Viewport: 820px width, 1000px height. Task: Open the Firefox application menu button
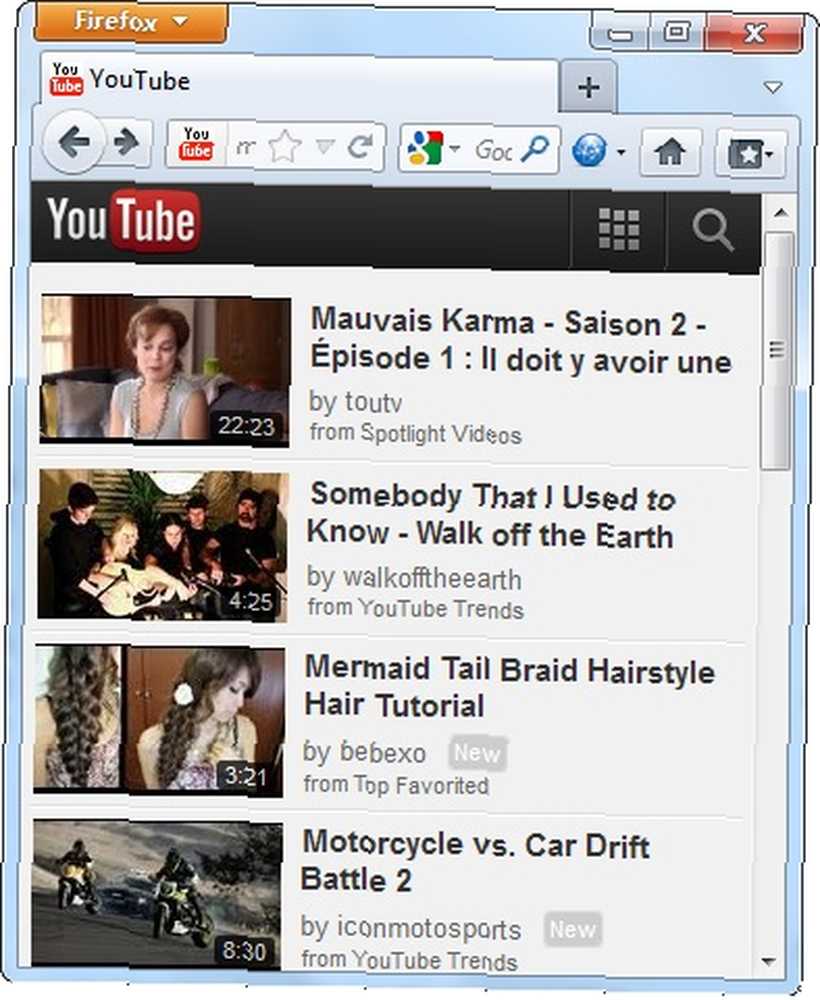tap(131, 22)
